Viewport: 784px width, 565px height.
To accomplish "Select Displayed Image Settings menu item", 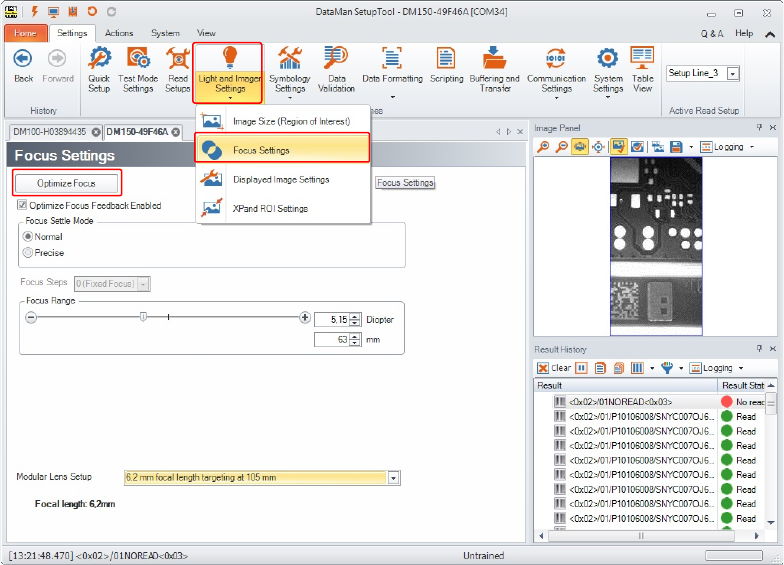I will pyautogui.click(x=284, y=179).
